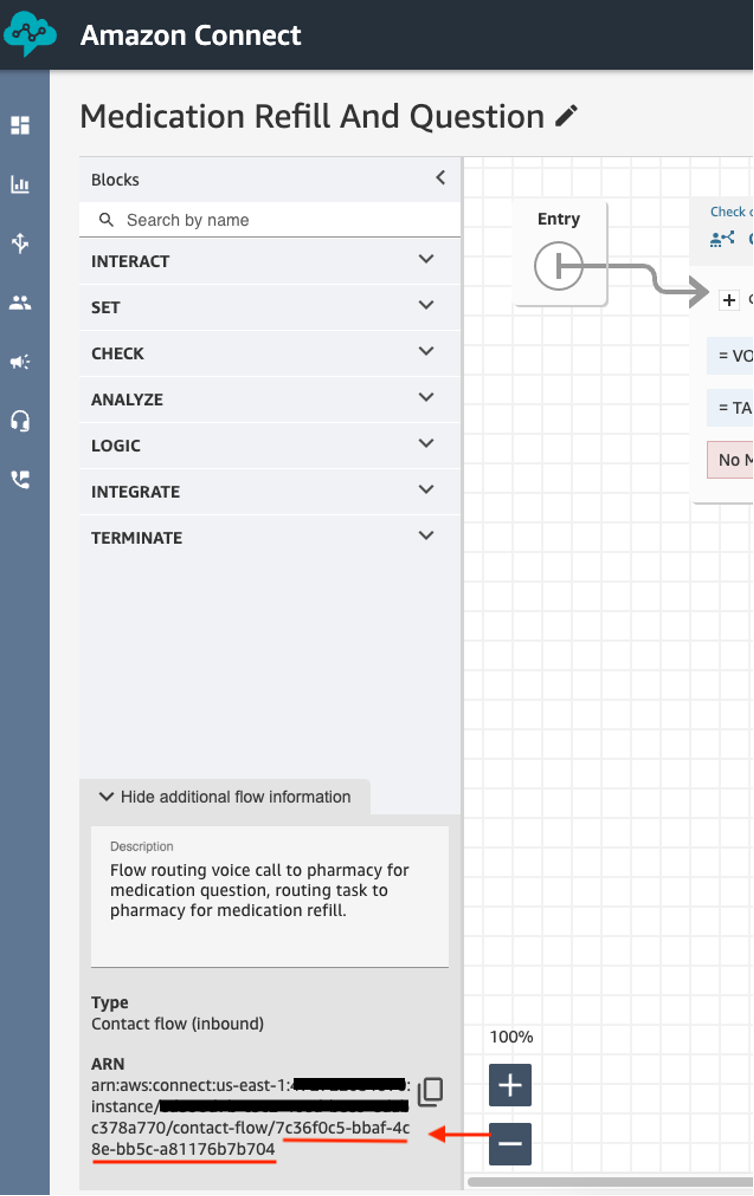
Task: Click the Entry block start circle
Action: point(558,266)
